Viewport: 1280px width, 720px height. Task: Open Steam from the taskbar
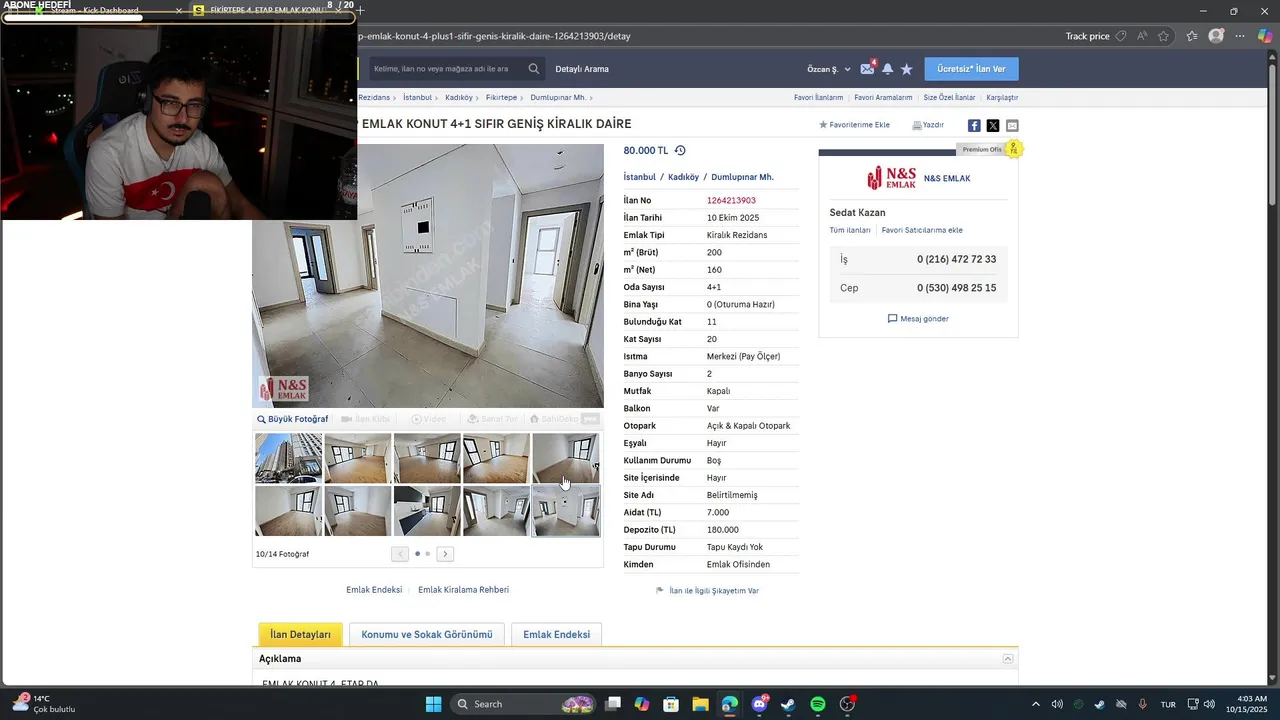(x=788, y=704)
